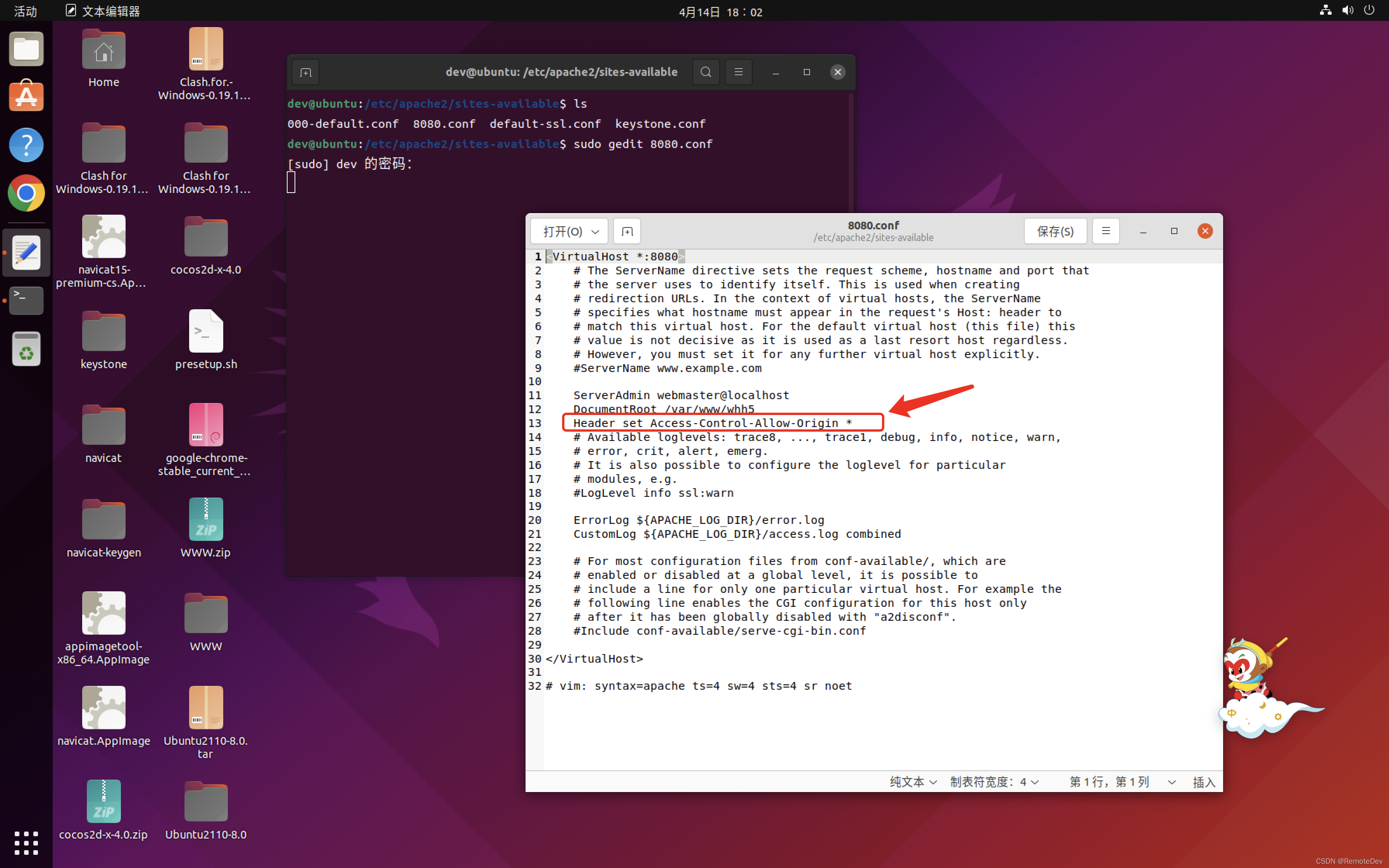
Task: Open cursor position line/column dropdown
Action: pyautogui.click(x=1123, y=782)
